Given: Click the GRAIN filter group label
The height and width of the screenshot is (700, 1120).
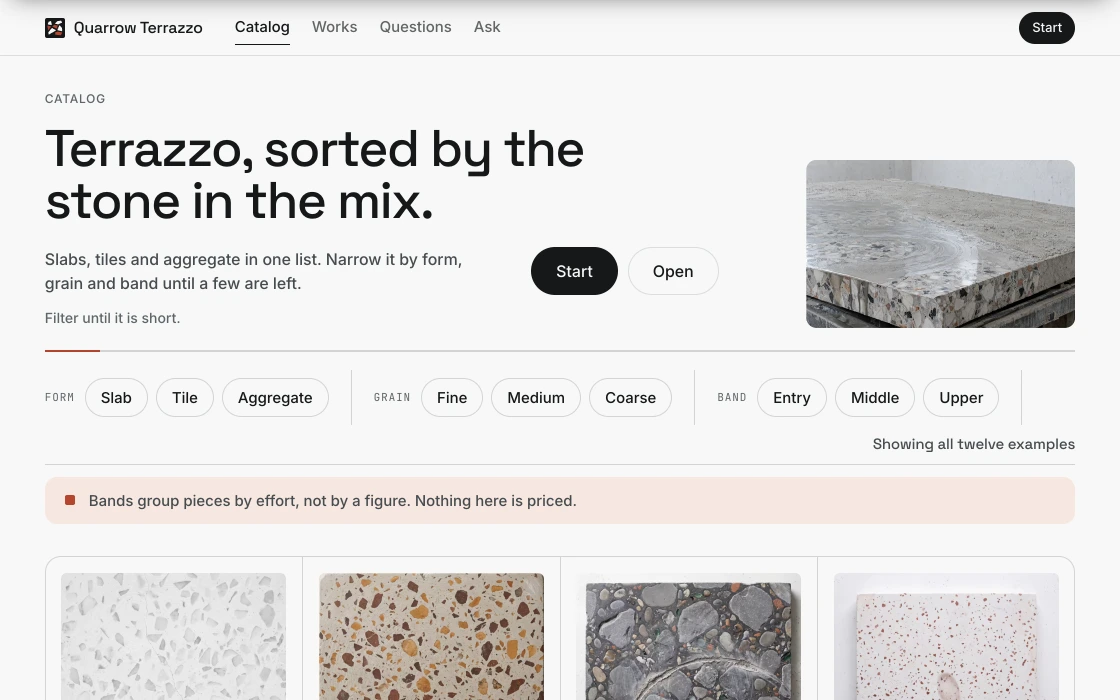Looking at the screenshot, I should pyautogui.click(x=392, y=397).
